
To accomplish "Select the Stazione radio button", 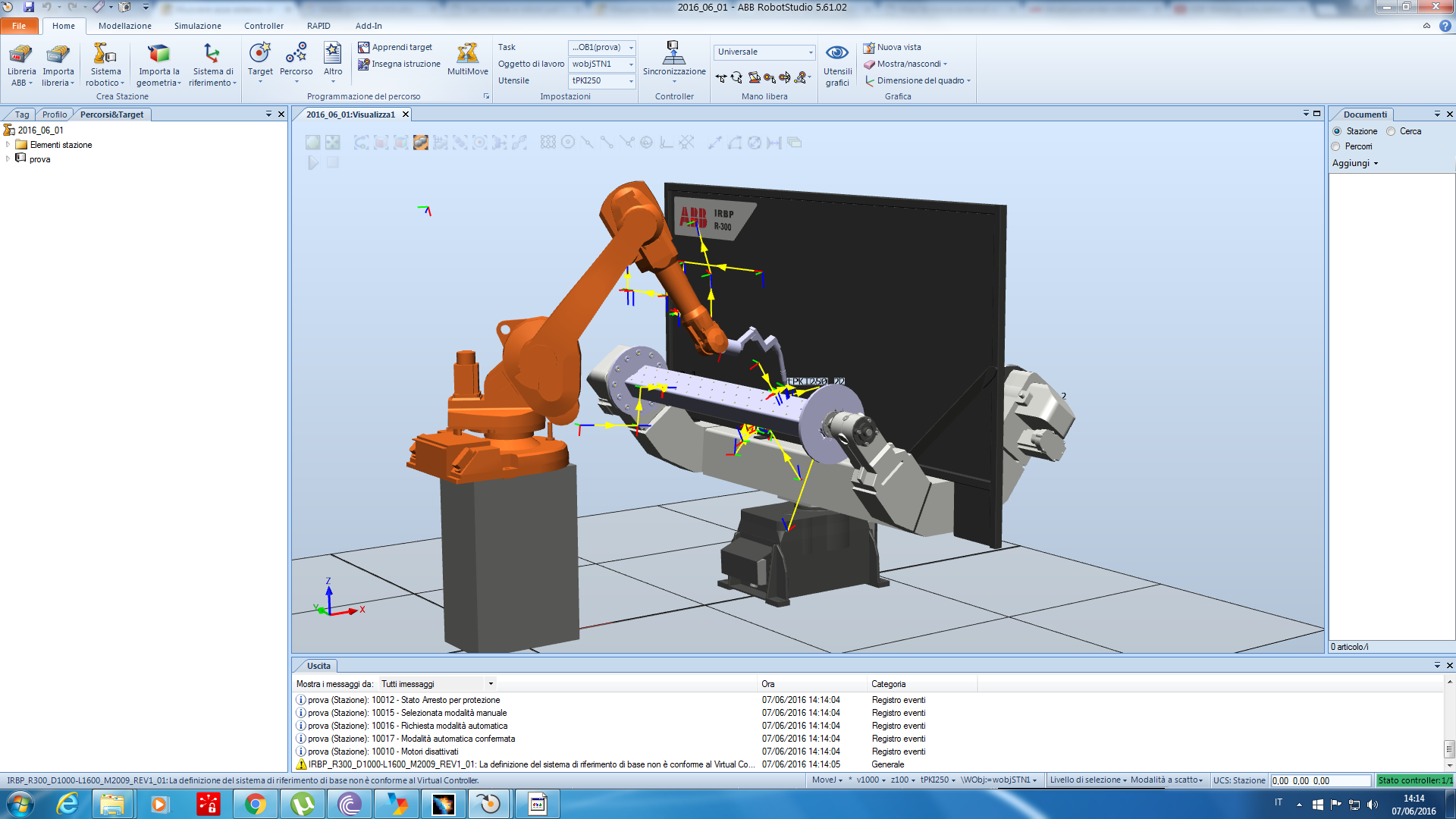I will (x=1337, y=131).
